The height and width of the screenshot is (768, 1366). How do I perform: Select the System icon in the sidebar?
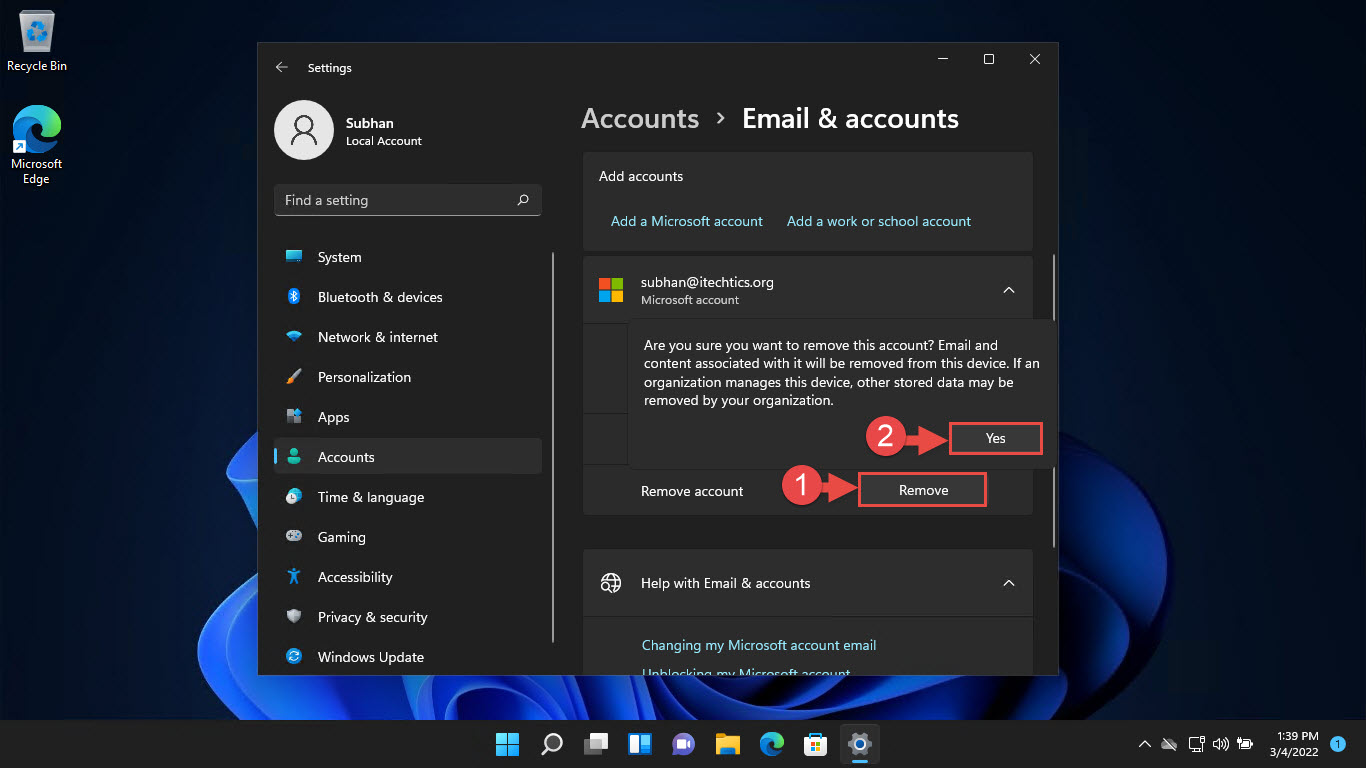coord(295,257)
